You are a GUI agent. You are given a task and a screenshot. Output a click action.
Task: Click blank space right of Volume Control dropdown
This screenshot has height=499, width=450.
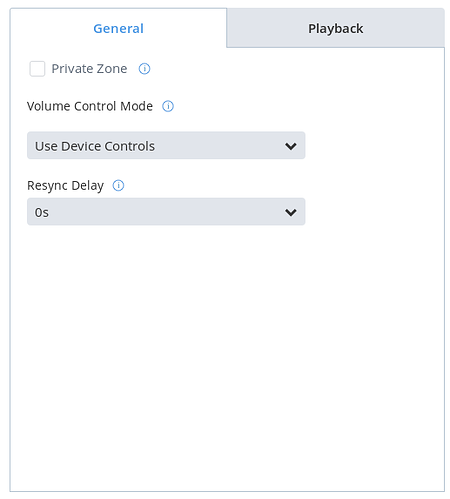373,145
